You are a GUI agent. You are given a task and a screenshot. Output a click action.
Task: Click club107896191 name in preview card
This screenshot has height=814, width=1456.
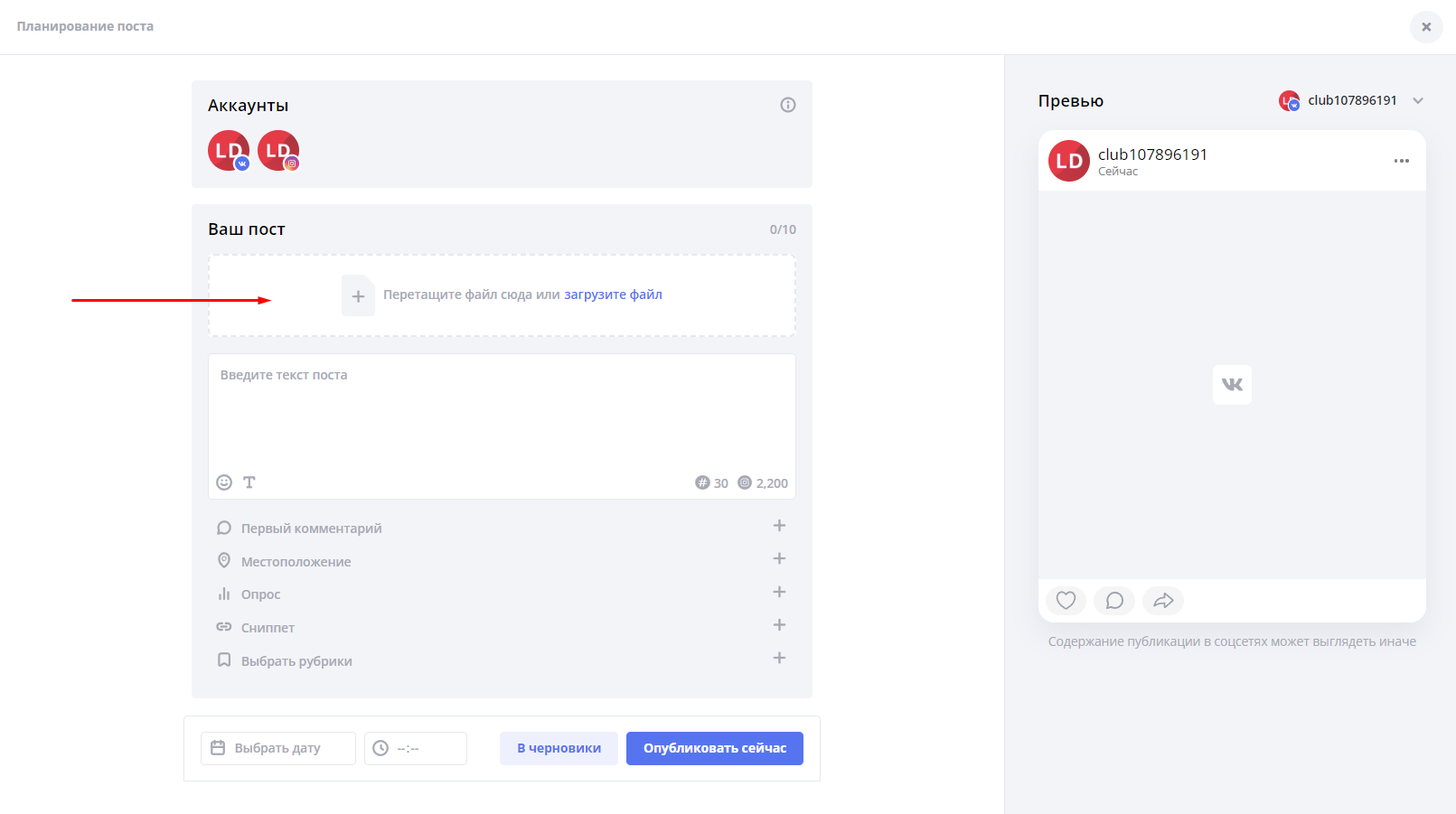(x=1152, y=154)
